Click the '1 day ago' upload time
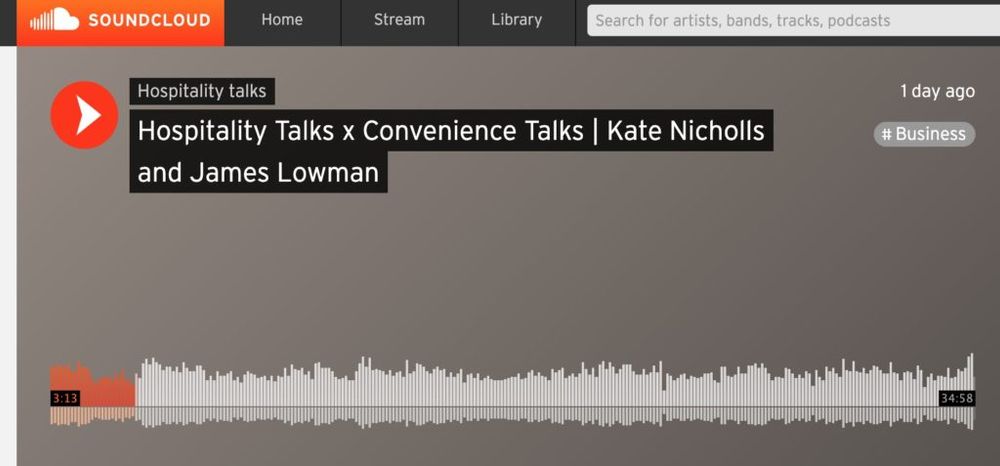 click(x=937, y=91)
